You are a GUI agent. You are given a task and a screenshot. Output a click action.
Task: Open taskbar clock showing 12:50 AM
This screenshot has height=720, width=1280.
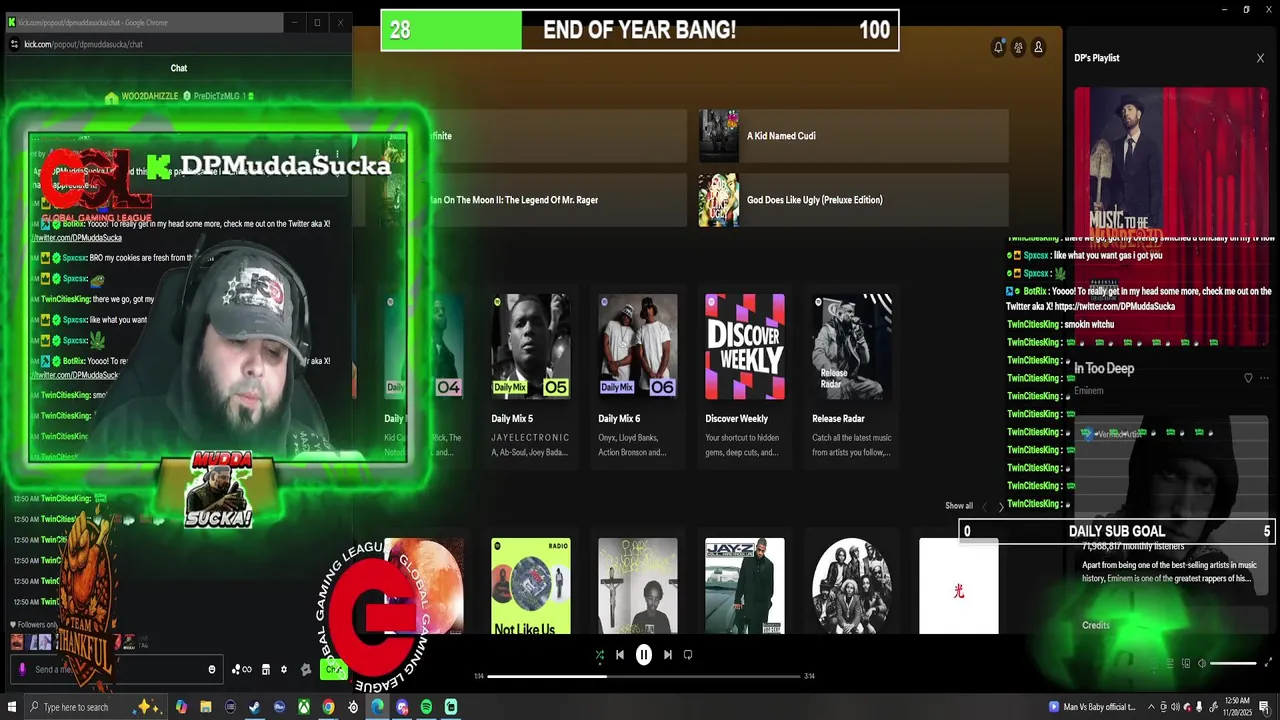tap(1237, 707)
